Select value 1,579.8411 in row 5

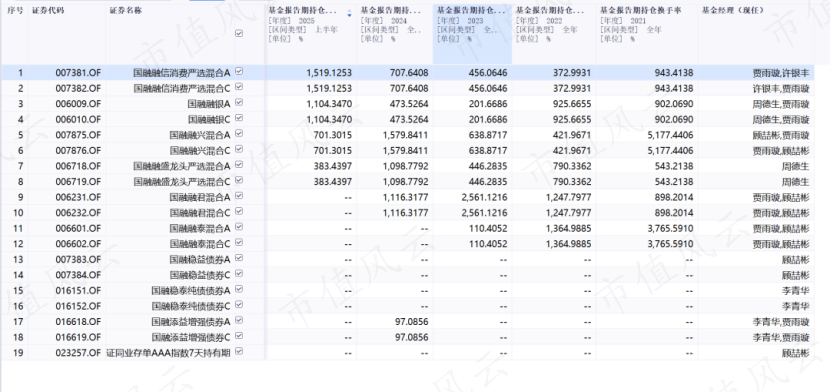[x=405, y=135]
